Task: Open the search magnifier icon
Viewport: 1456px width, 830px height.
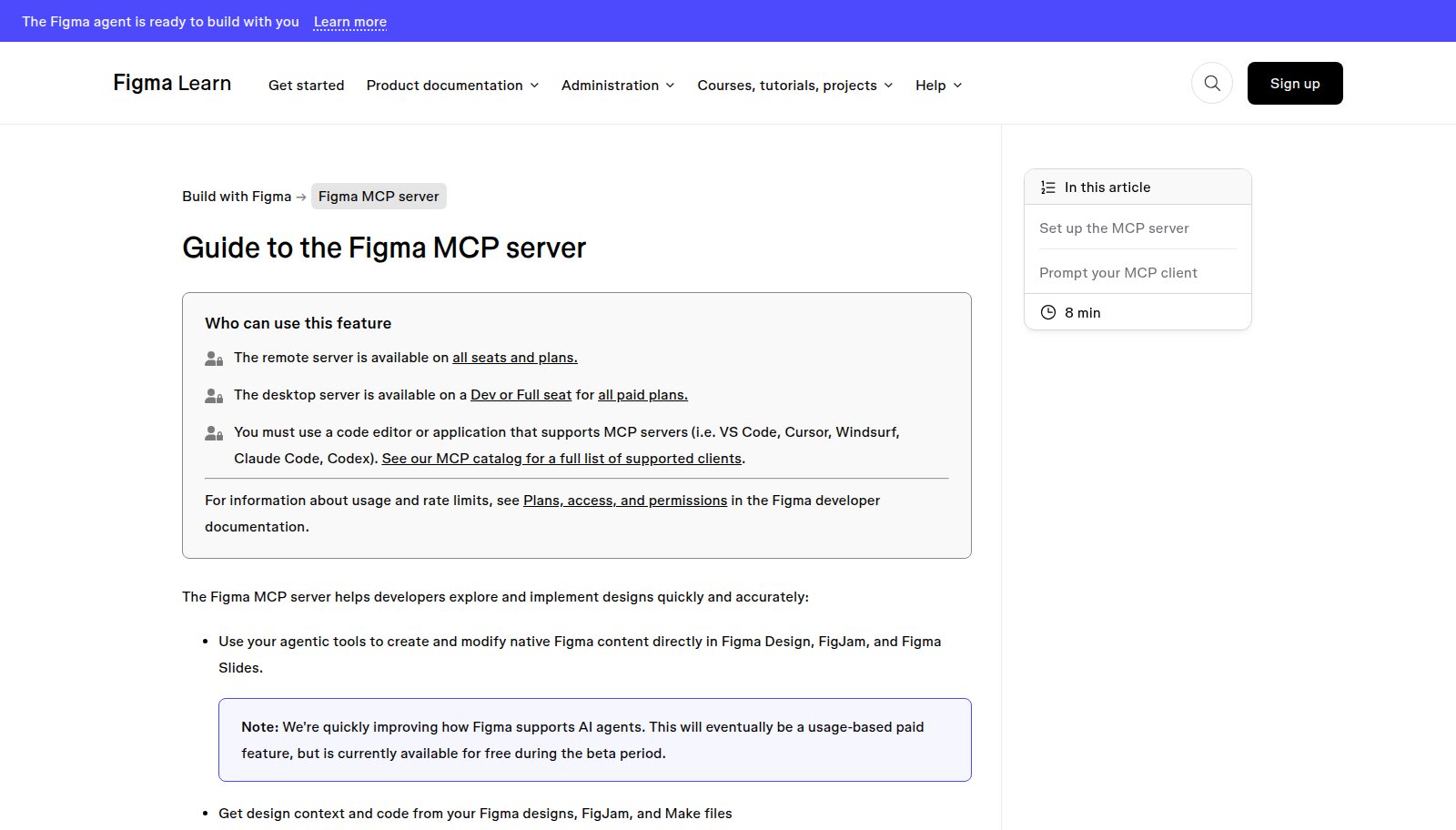Action: point(1212,84)
